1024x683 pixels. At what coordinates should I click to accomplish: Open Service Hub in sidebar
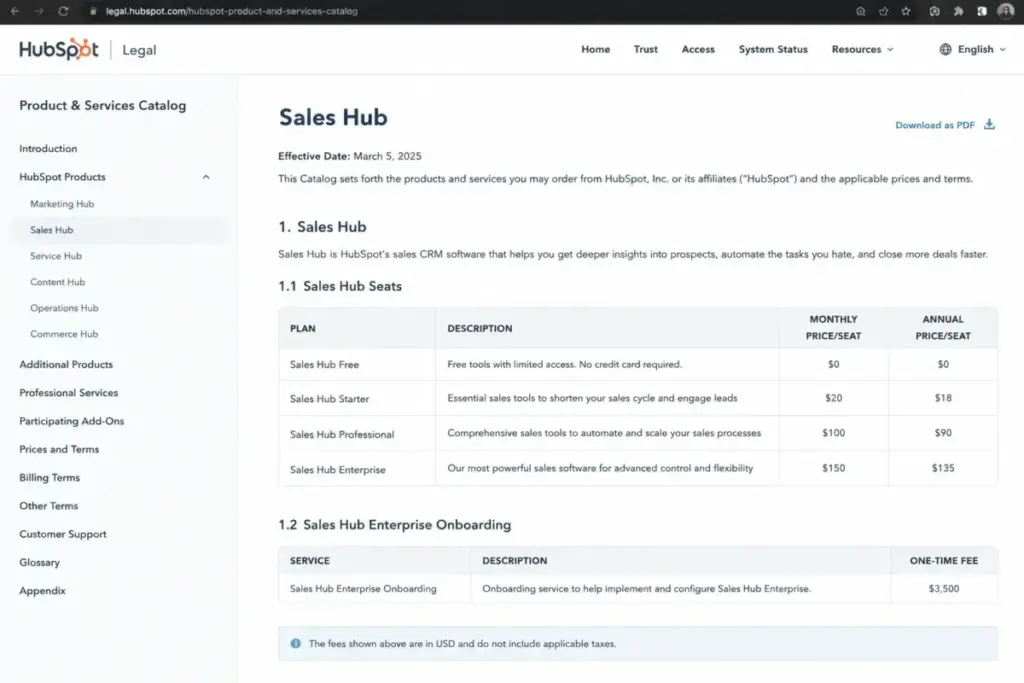(56, 256)
